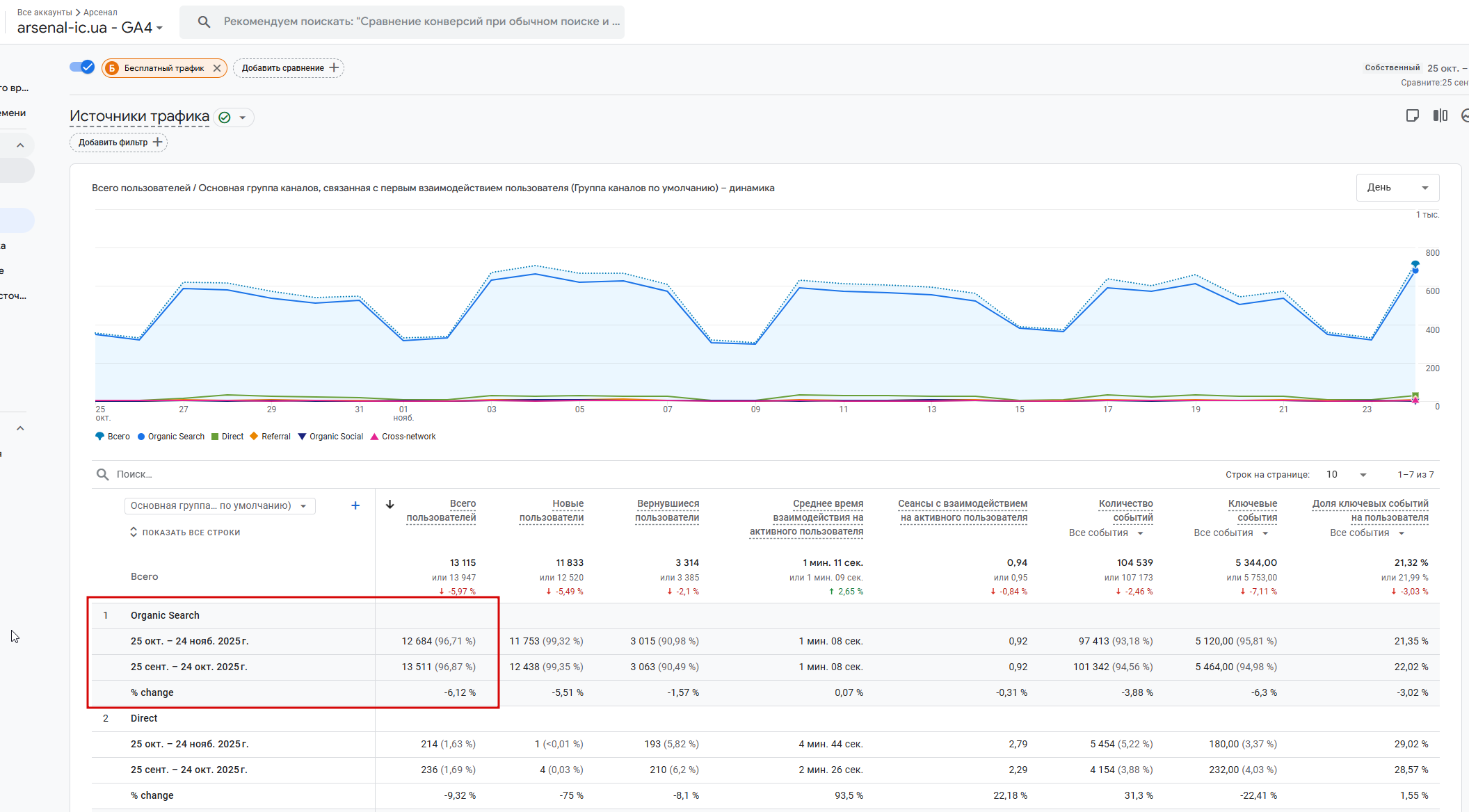Click the customize report note icon
Screen dimensions: 1469x812
[1412, 115]
